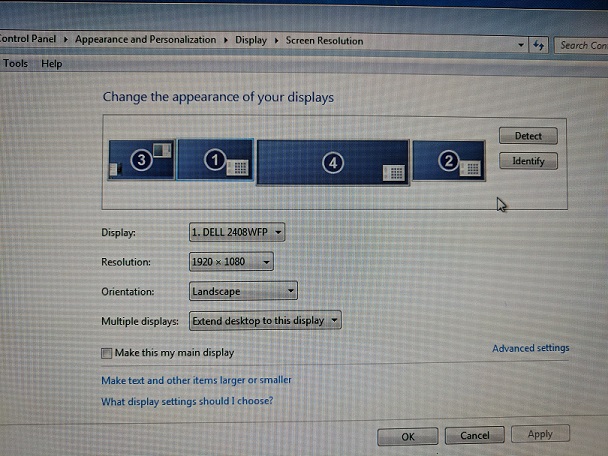Expand the Resolution dropdown

[x=231, y=262]
